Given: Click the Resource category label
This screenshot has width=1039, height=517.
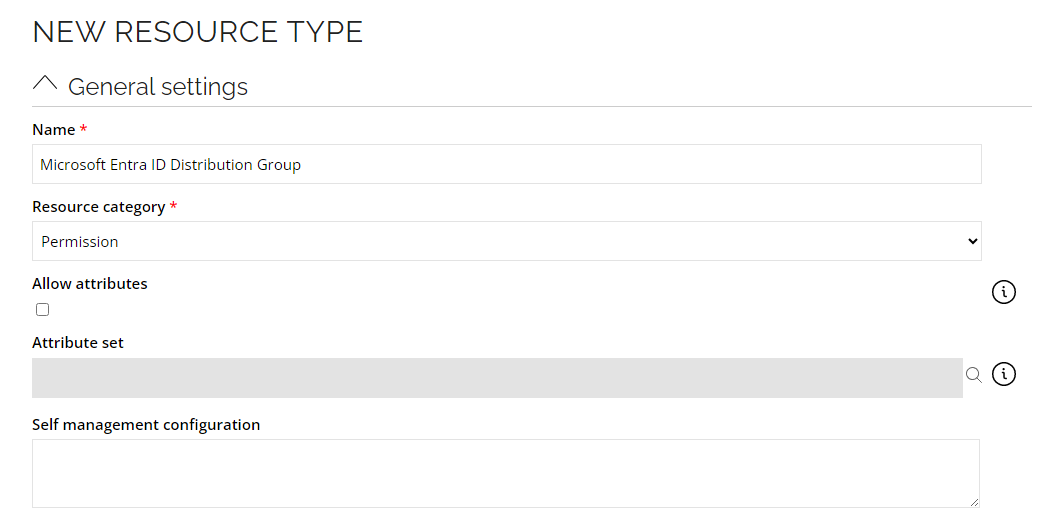Looking at the screenshot, I should coord(99,207).
